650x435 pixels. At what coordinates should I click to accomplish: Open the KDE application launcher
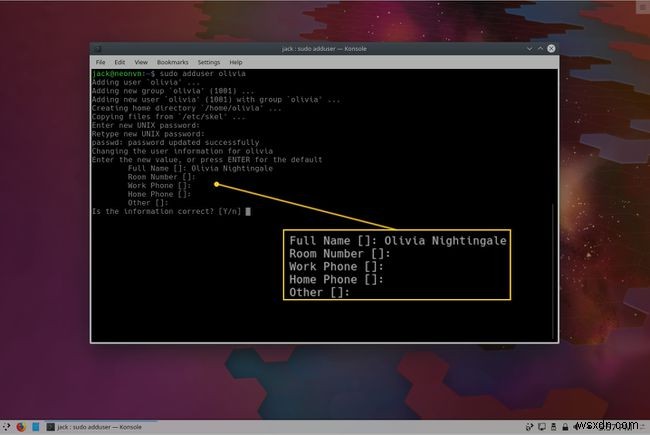pyautogui.click(x=6, y=427)
